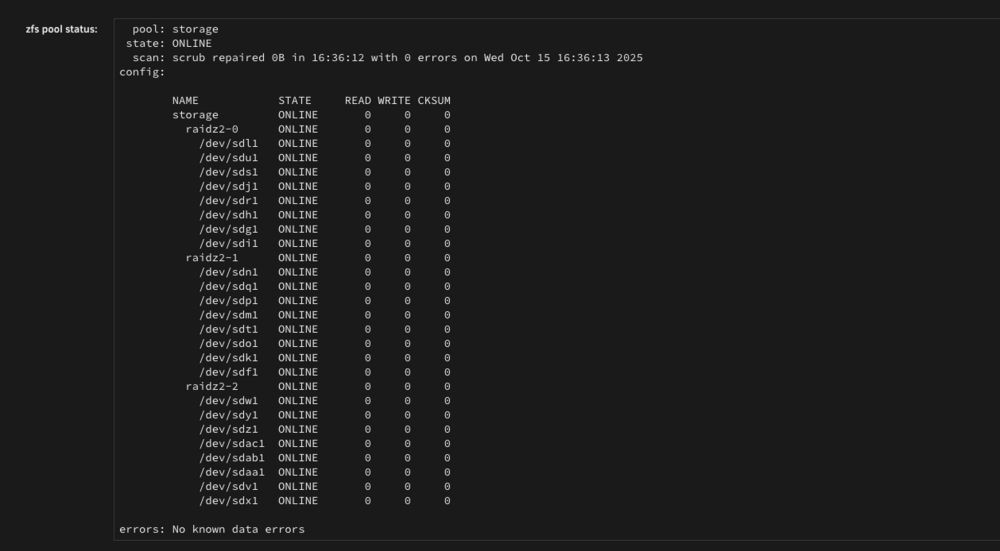Click device /dev/sdt1
The width and height of the screenshot is (1000, 551).
[x=228, y=329]
